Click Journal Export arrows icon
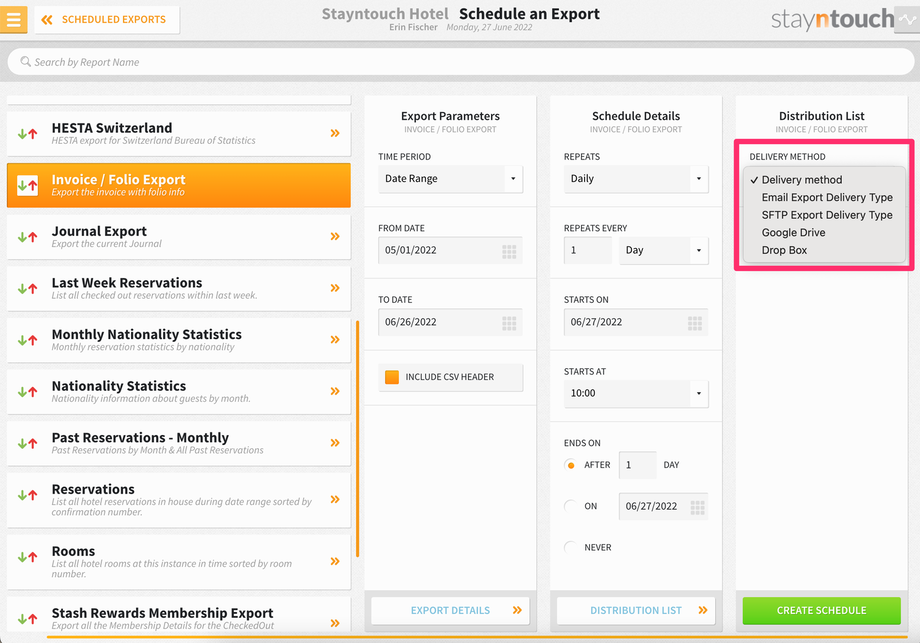 (x=28, y=237)
